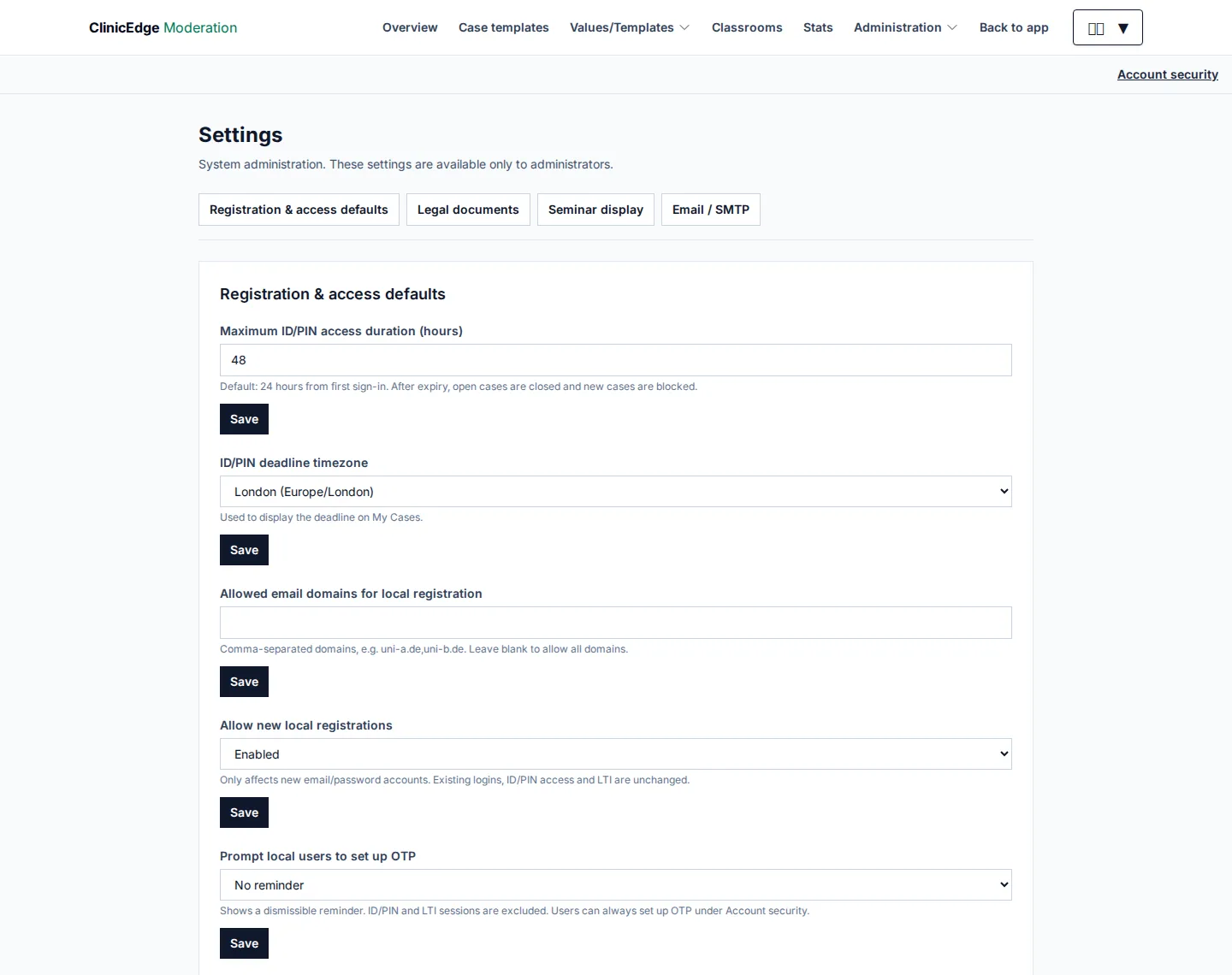The height and width of the screenshot is (975, 1232).
Task: Switch to the Legal documents tab
Action: point(468,210)
